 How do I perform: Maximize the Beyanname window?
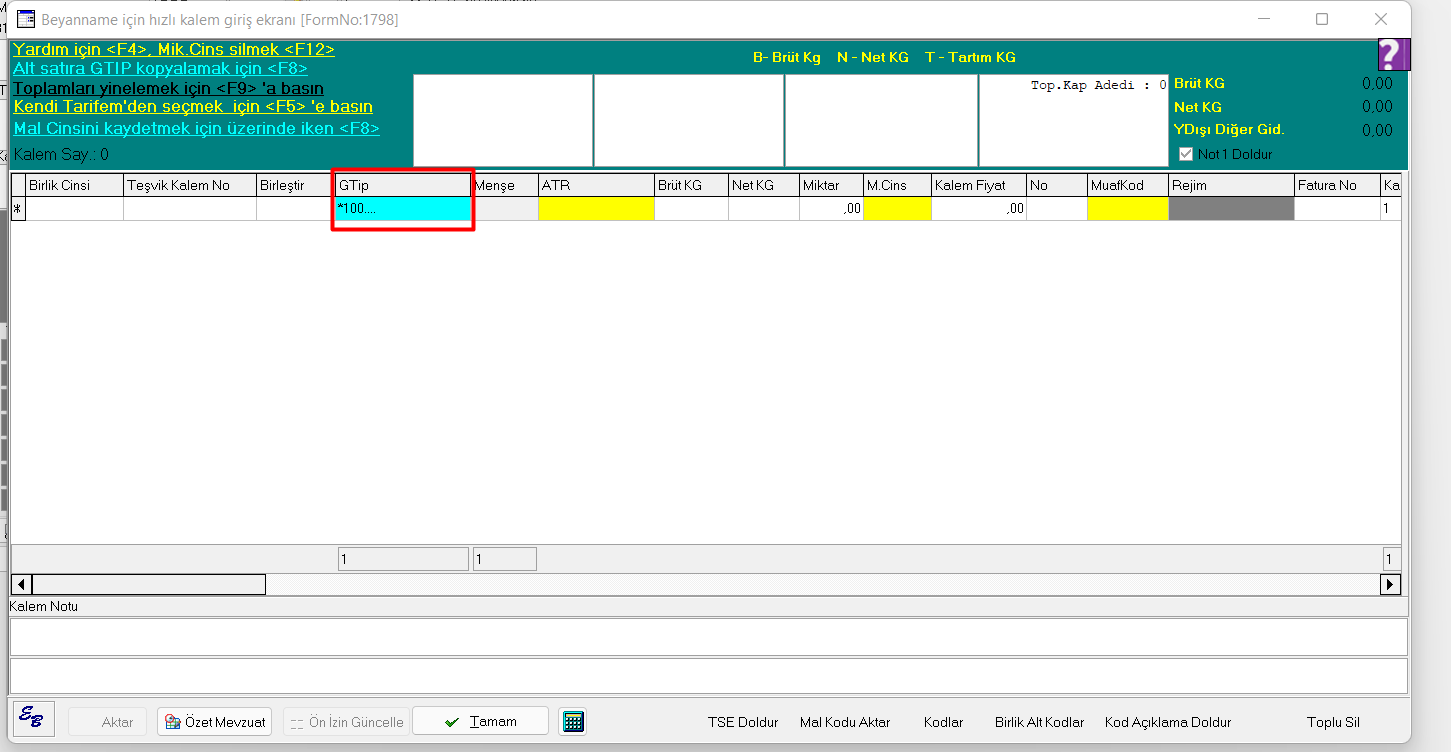pyautogui.click(x=1322, y=19)
